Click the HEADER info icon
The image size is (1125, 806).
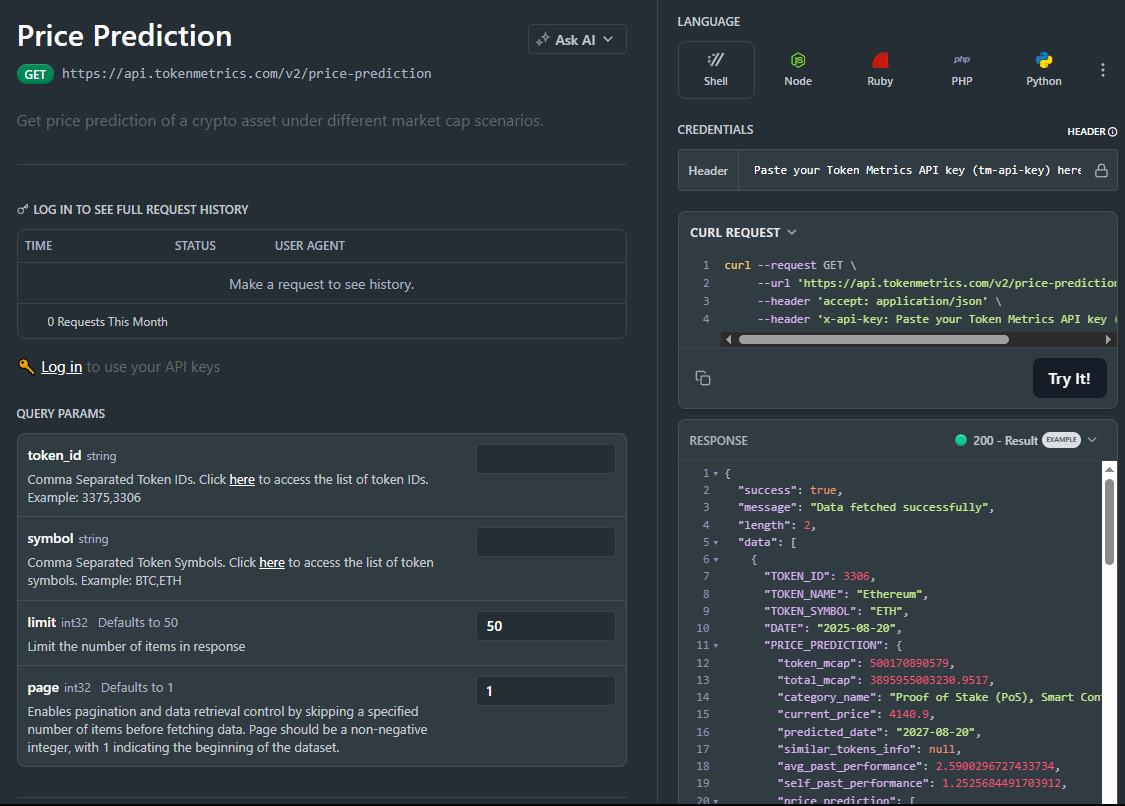(x=1112, y=131)
